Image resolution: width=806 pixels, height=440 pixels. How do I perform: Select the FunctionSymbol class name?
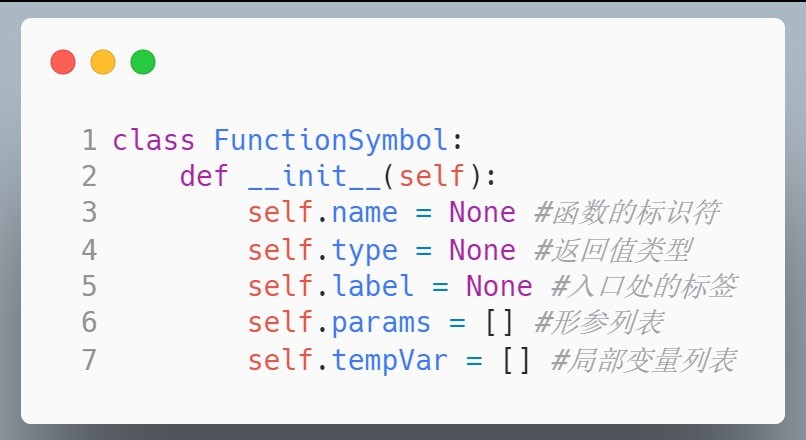331,140
